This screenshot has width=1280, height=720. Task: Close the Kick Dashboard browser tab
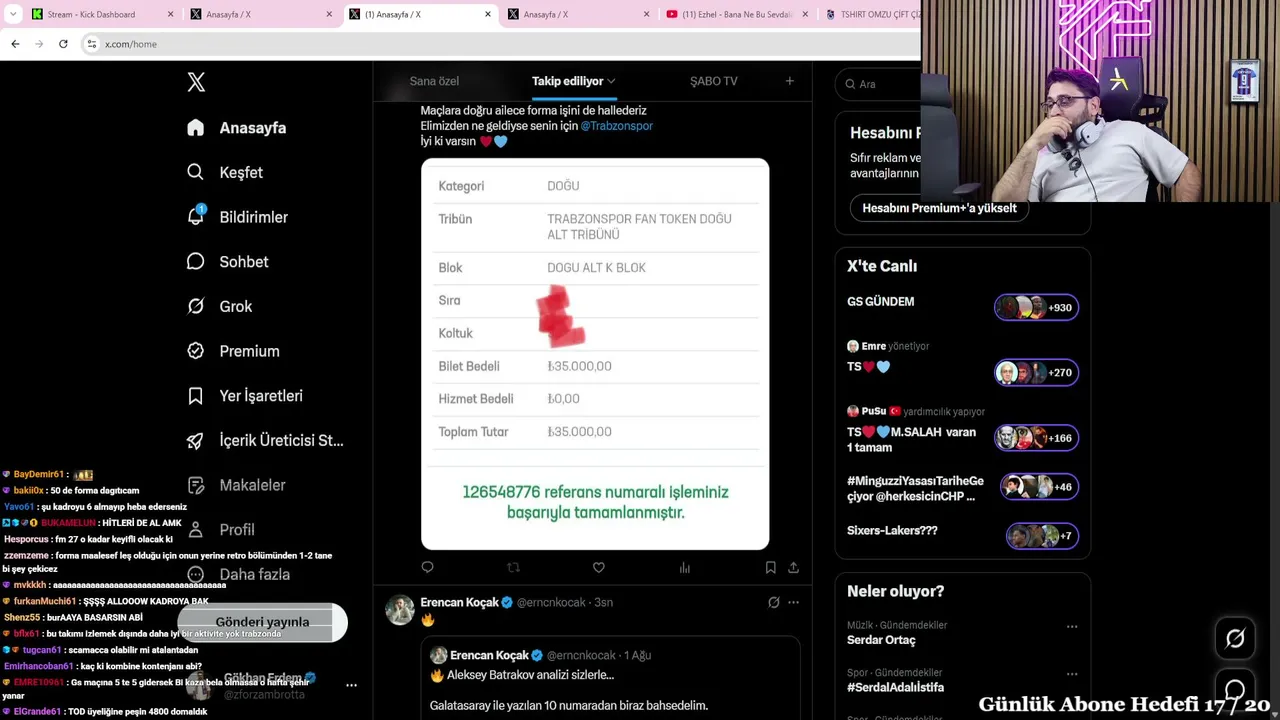click(170, 14)
